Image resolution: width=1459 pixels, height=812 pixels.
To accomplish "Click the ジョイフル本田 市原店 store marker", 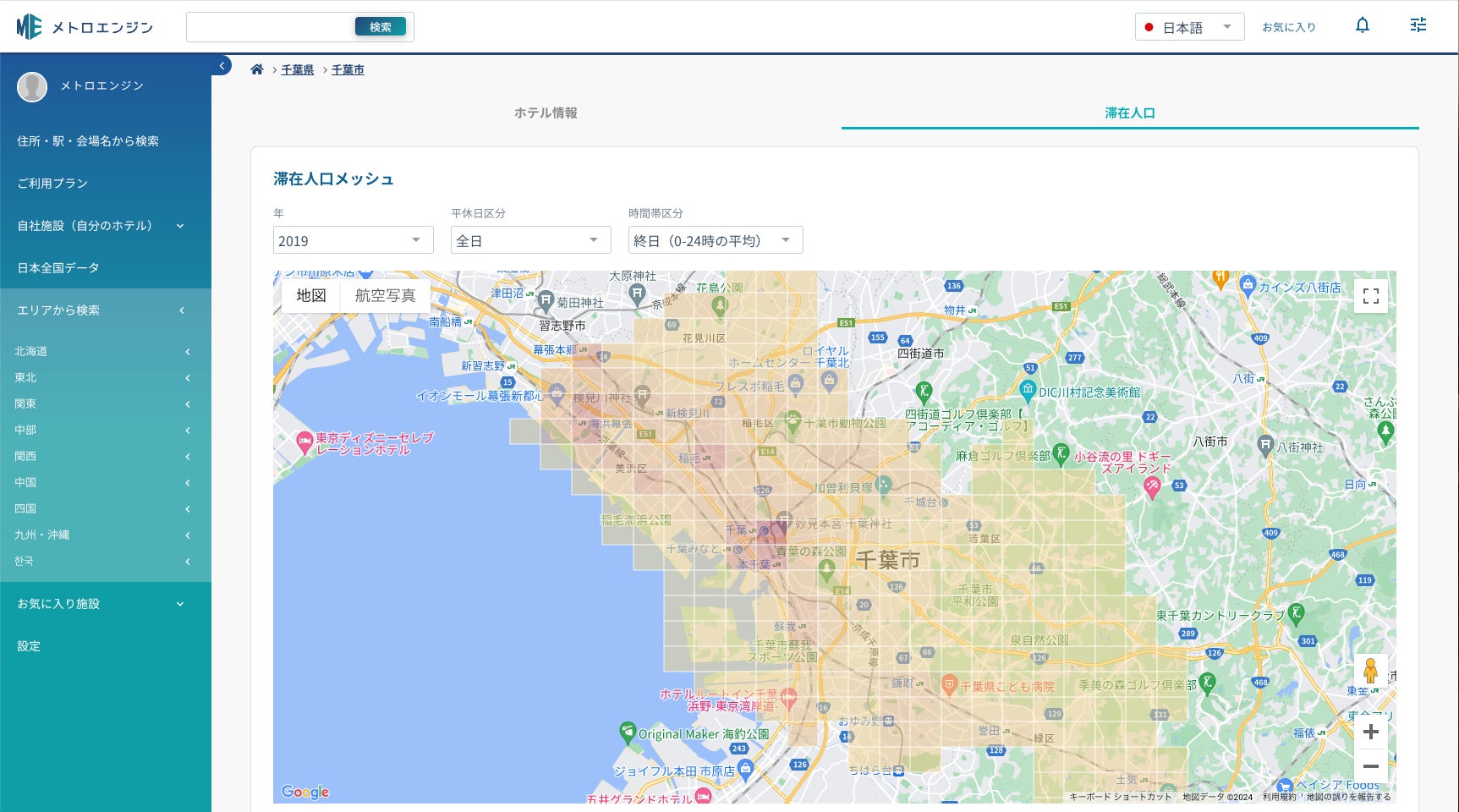I will (x=745, y=770).
